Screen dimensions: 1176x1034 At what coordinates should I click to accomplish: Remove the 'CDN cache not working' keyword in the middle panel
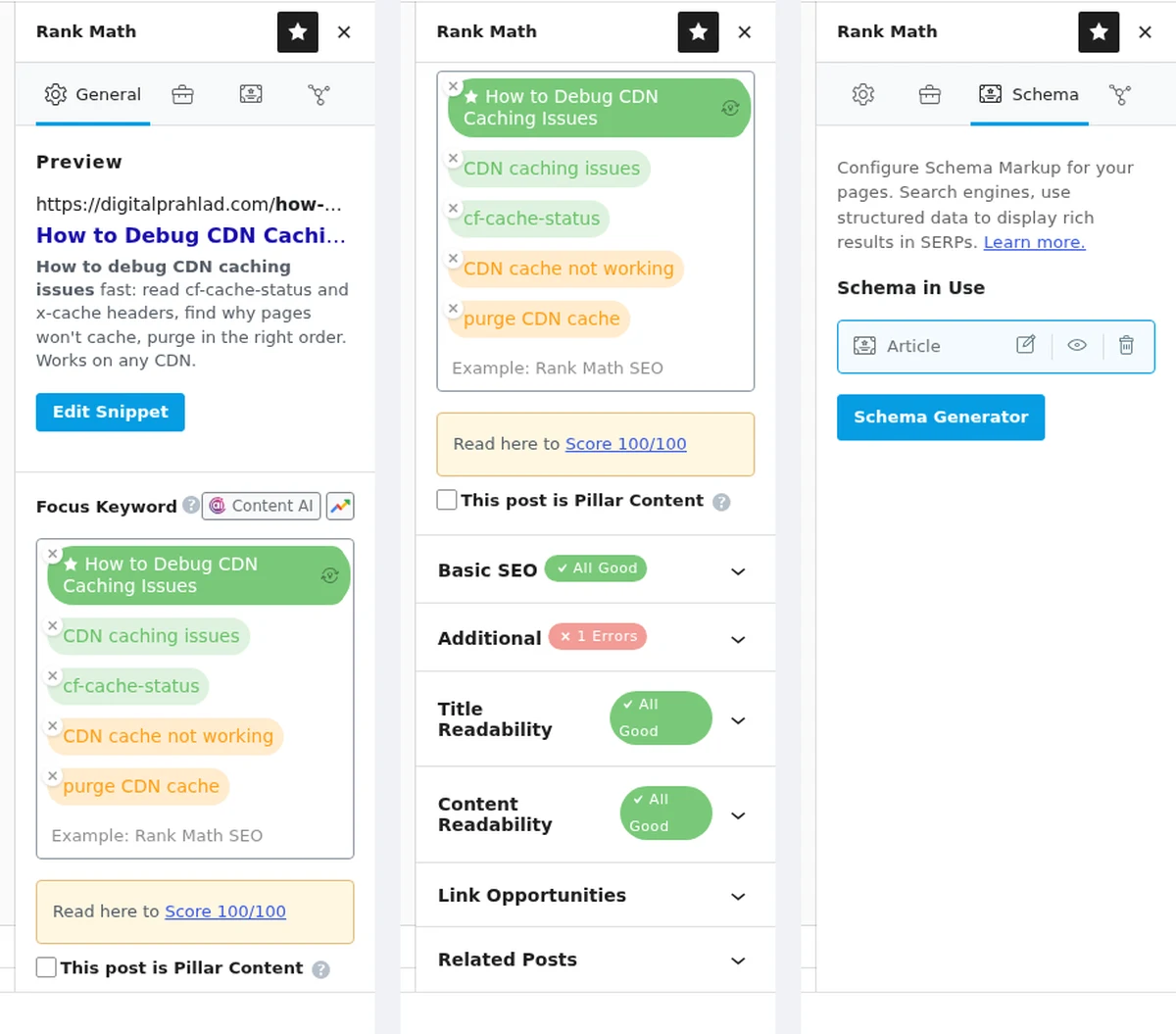pyautogui.click(x=453, y=258)
